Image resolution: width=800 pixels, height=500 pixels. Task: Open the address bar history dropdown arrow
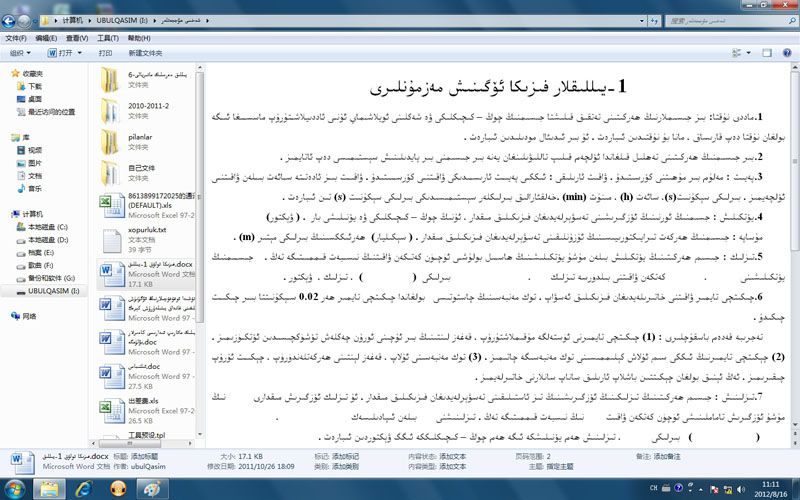642,21
